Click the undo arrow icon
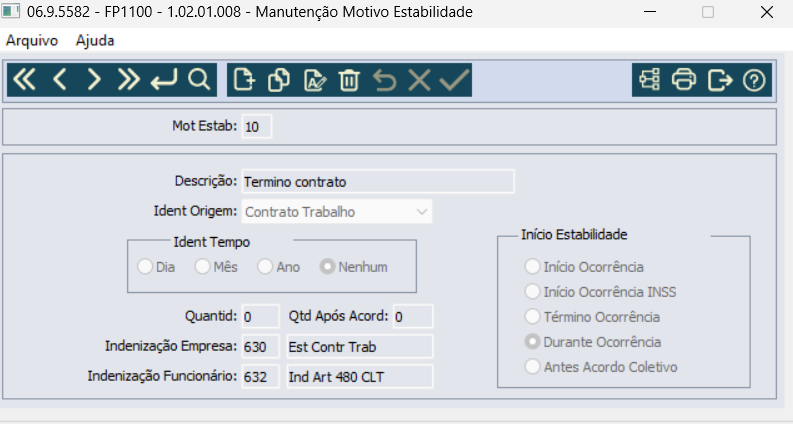This screenshot has height=424, width=793. pyautogui.click(x=384, y=80)
